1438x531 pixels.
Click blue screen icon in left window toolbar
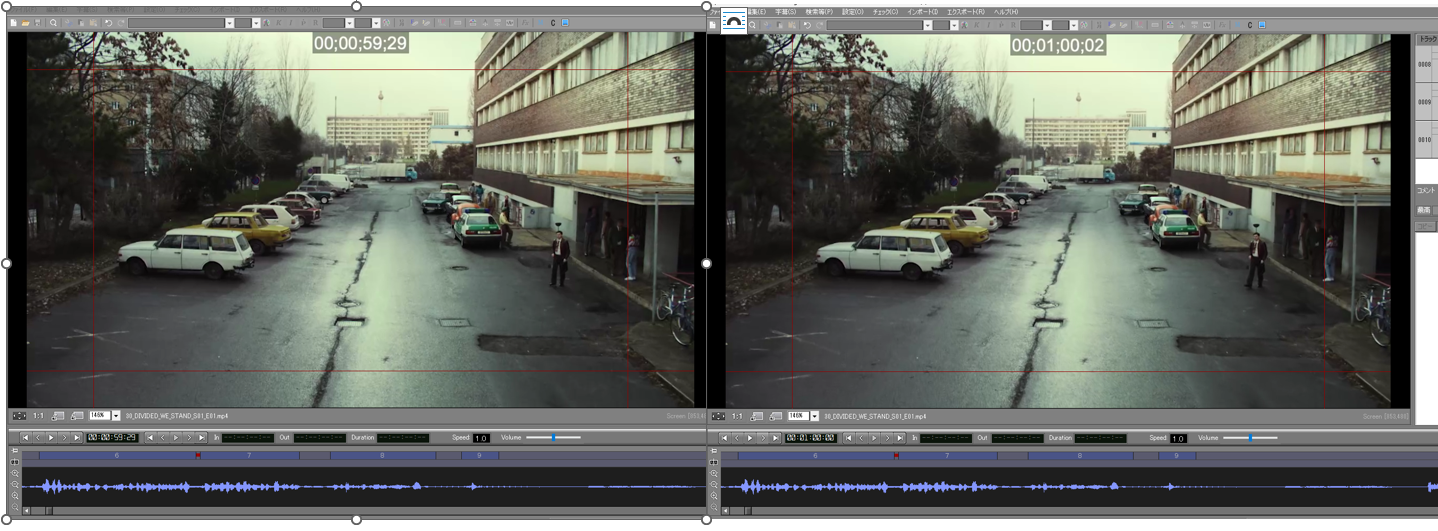(564, 22)
